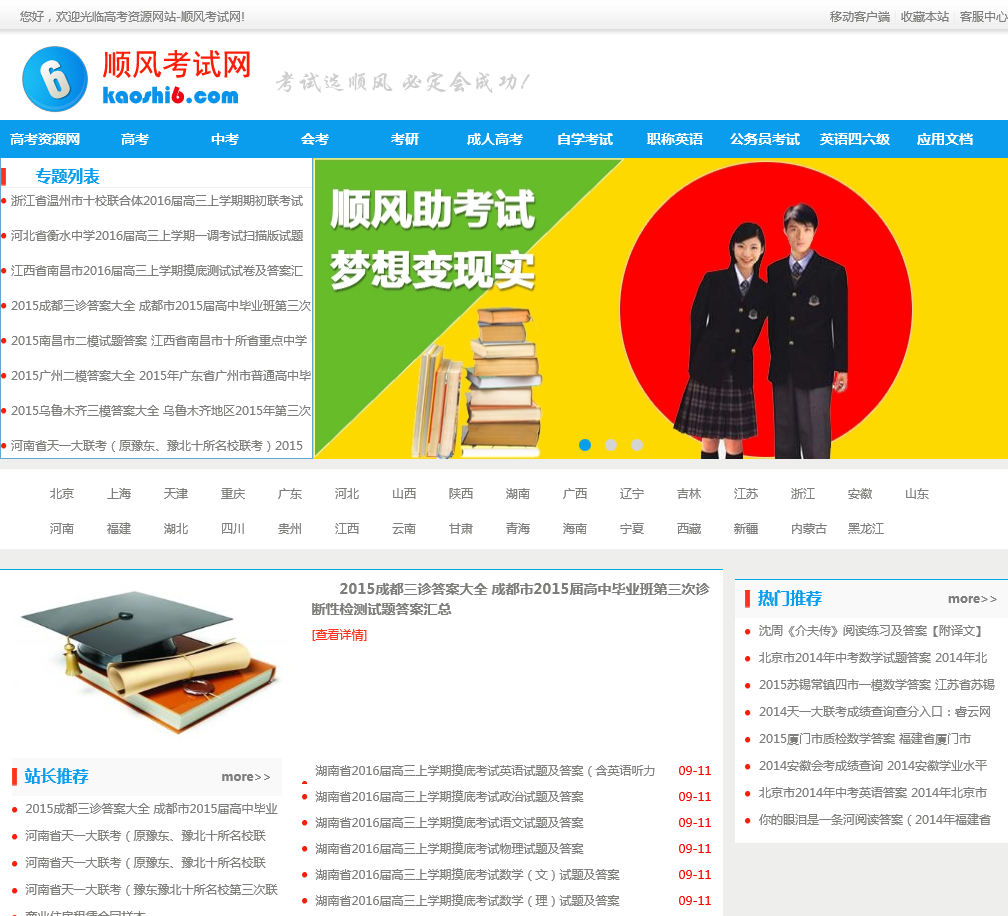Viewport: 1008px width, 916px height.
Task: Switch to the 考研 section
Action: click(405, 139)
